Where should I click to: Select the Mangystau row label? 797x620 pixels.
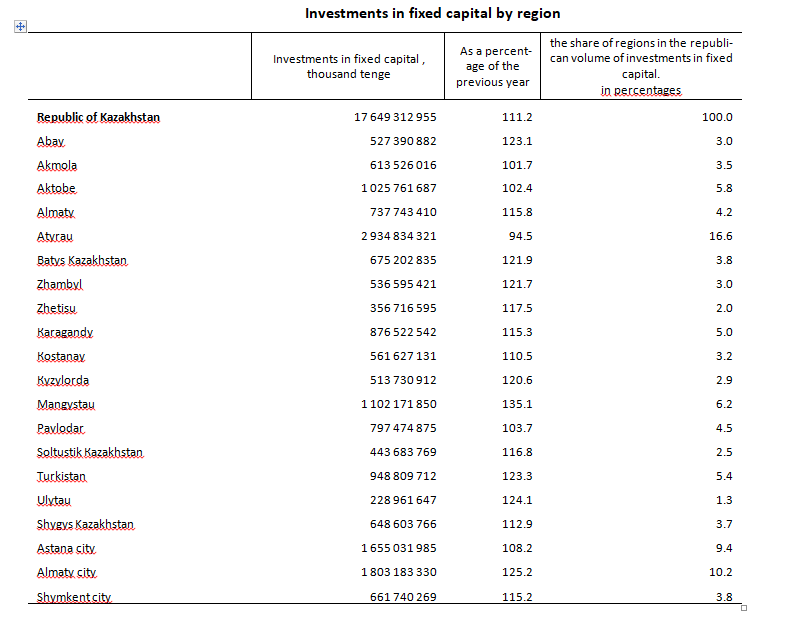66,405
